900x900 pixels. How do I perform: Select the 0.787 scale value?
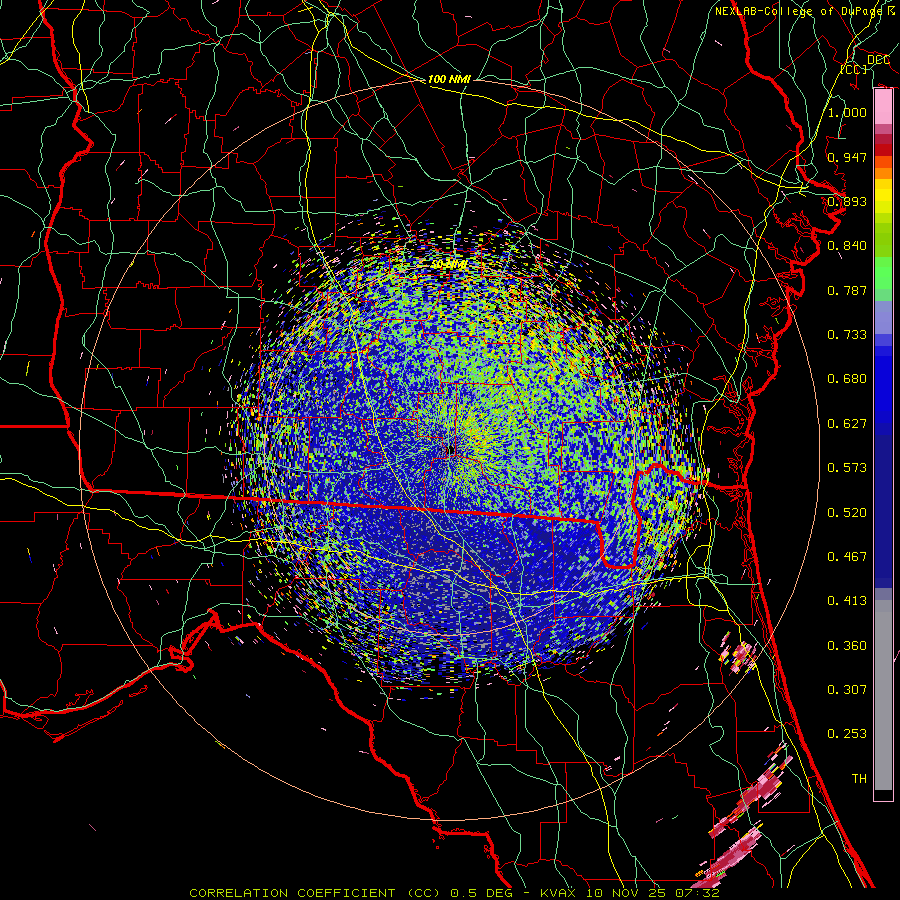(x=847, y=290)
